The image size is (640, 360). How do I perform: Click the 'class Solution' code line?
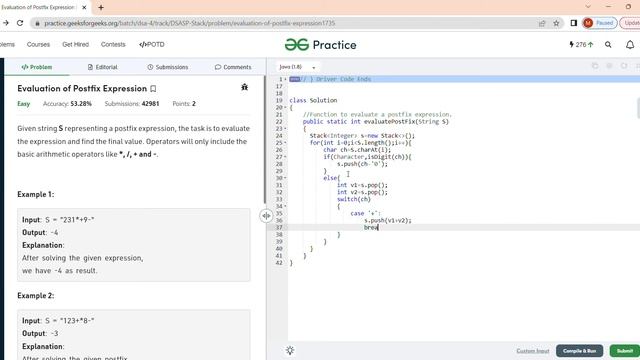[313, 100]
